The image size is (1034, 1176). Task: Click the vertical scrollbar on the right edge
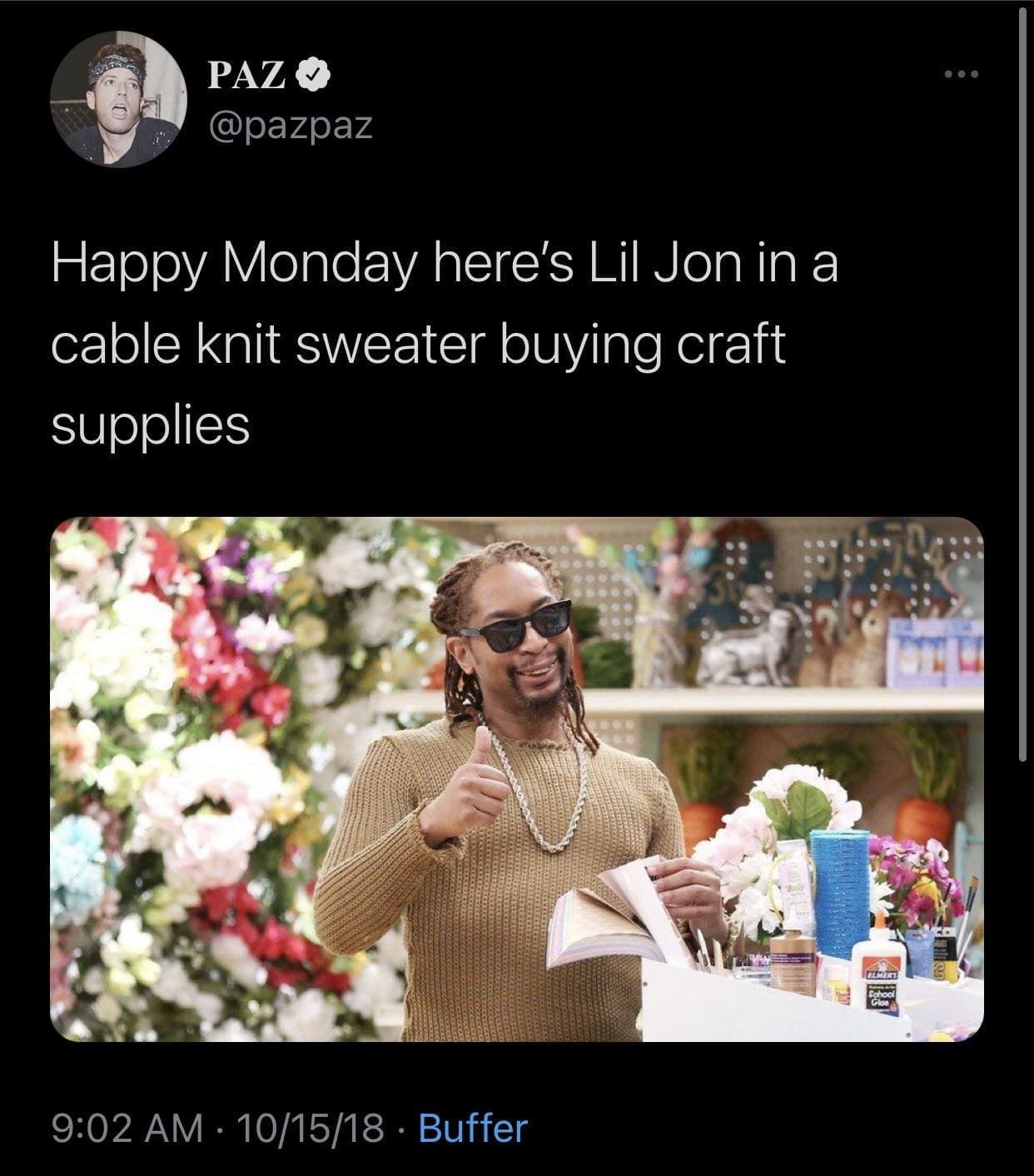click(1023, 383)
